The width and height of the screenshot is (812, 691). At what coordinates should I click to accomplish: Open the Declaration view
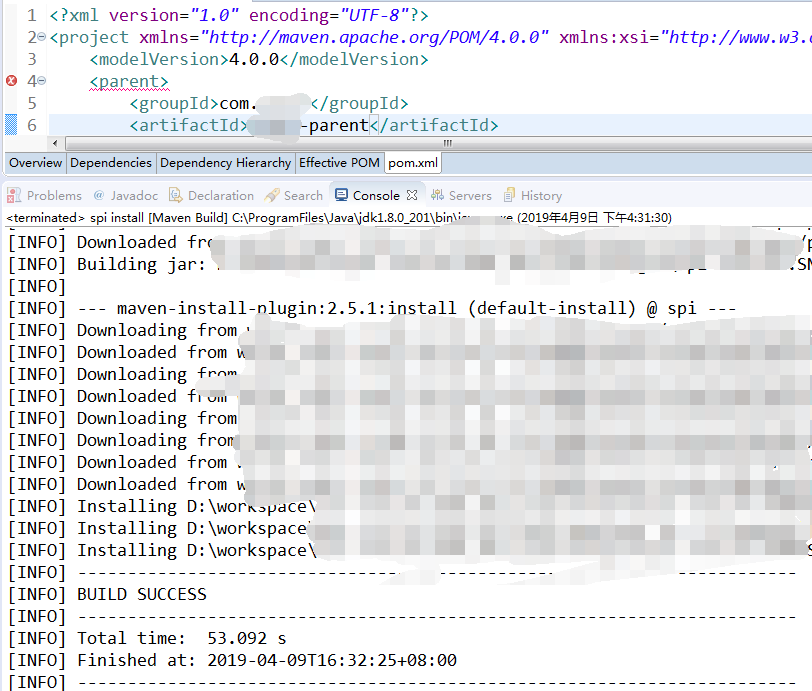point(211,195)
